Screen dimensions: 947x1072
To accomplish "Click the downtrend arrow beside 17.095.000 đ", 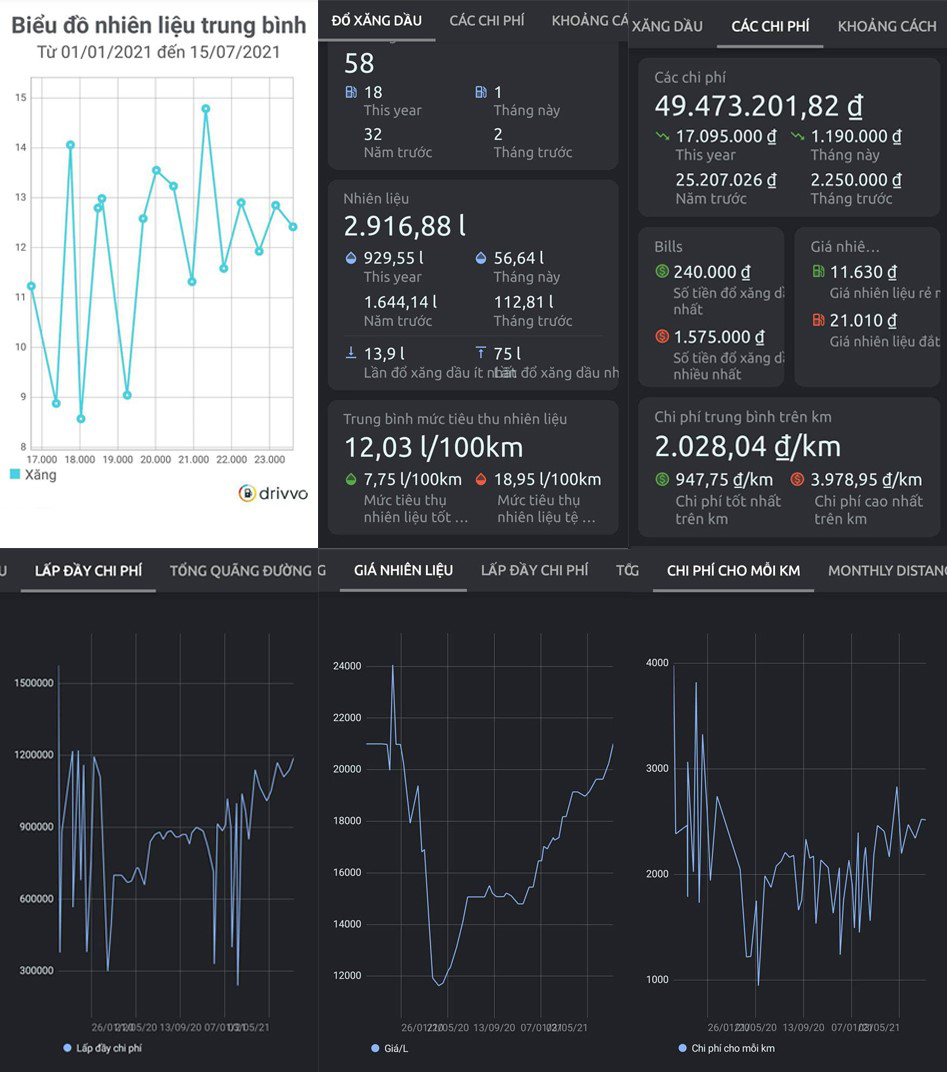I will click(662, 136).
